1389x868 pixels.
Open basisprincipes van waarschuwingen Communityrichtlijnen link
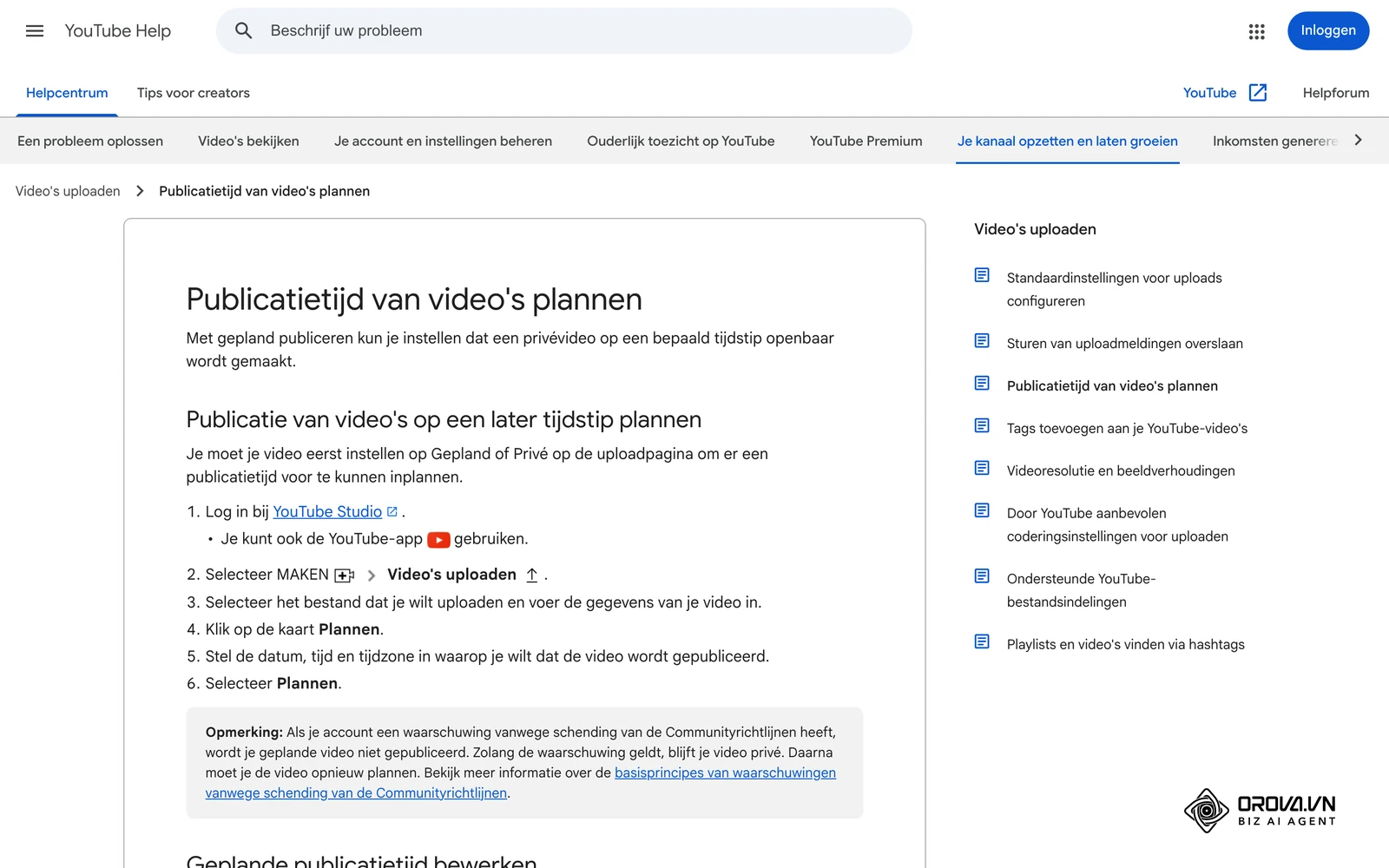(521, 783)
